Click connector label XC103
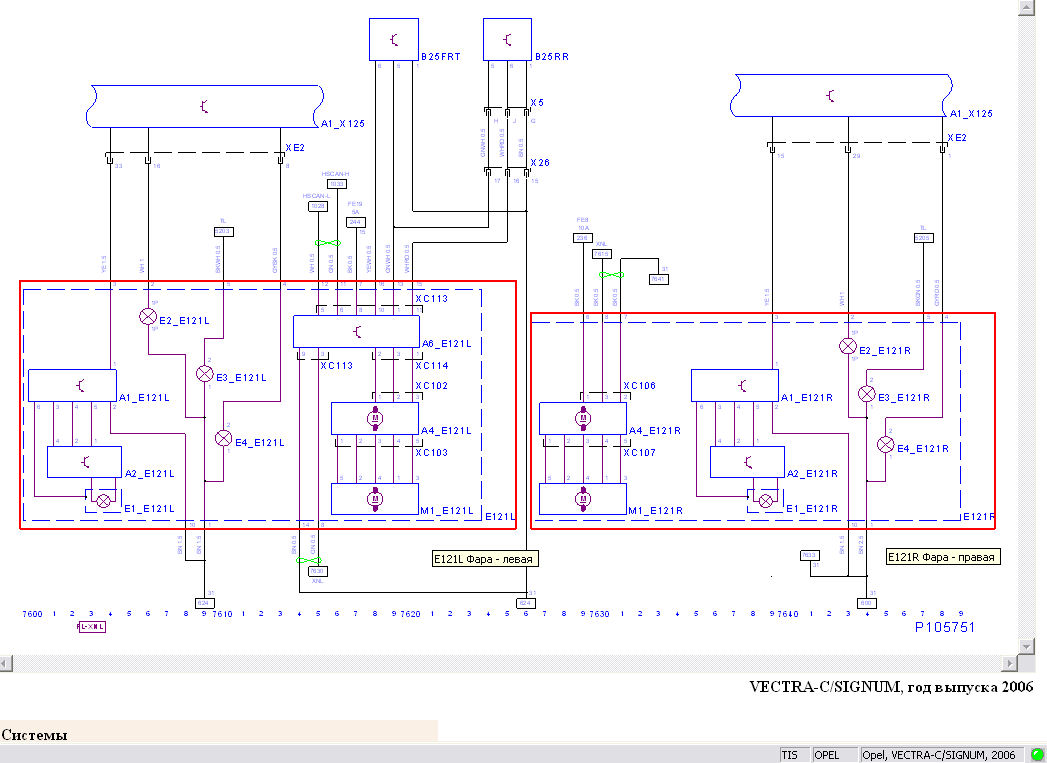This screenshot has height=763, width=1047. pos(431,453)
